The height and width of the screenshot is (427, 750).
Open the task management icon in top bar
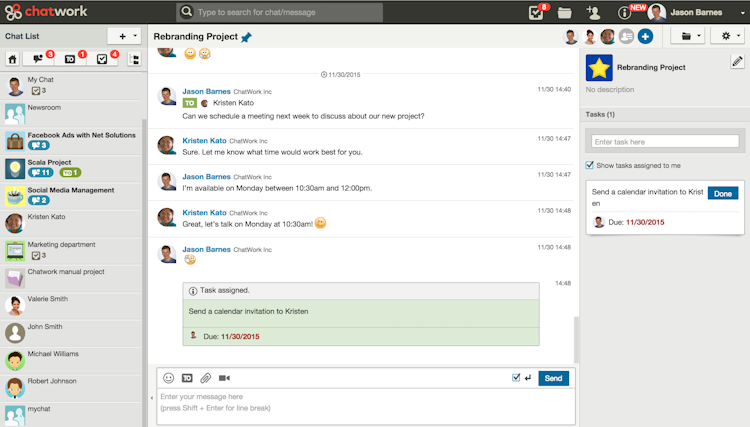tap(536, 13)
